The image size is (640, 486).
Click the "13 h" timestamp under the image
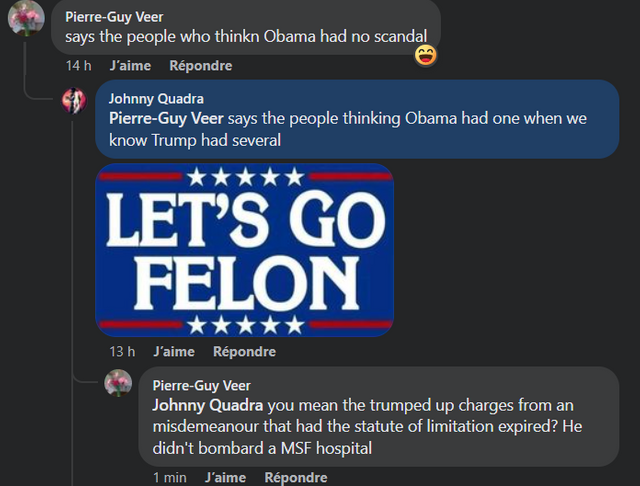tap(122, 352)
